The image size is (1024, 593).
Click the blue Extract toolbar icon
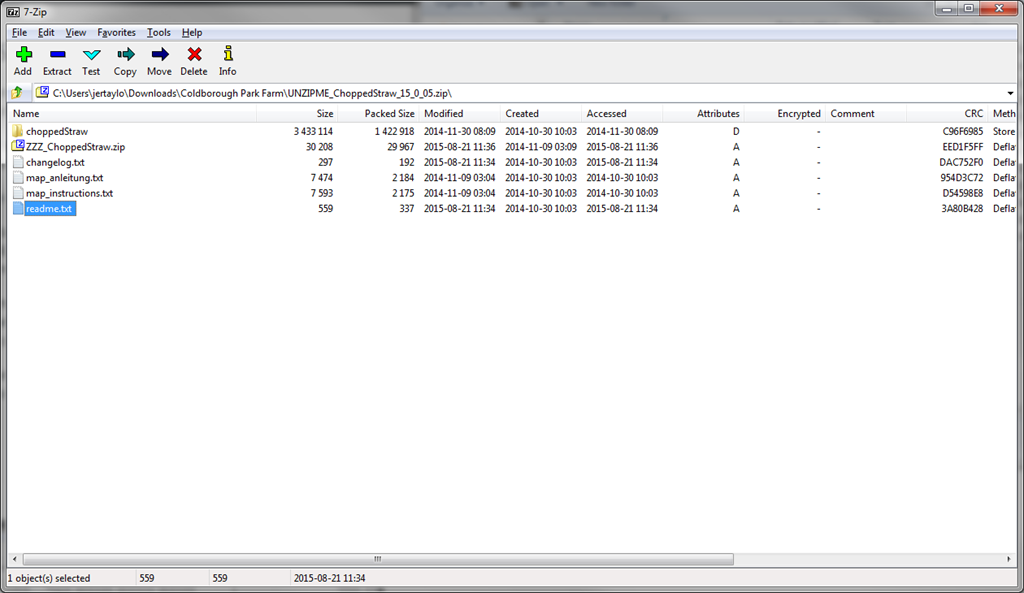pyautogui.click(x=57, y=54)
